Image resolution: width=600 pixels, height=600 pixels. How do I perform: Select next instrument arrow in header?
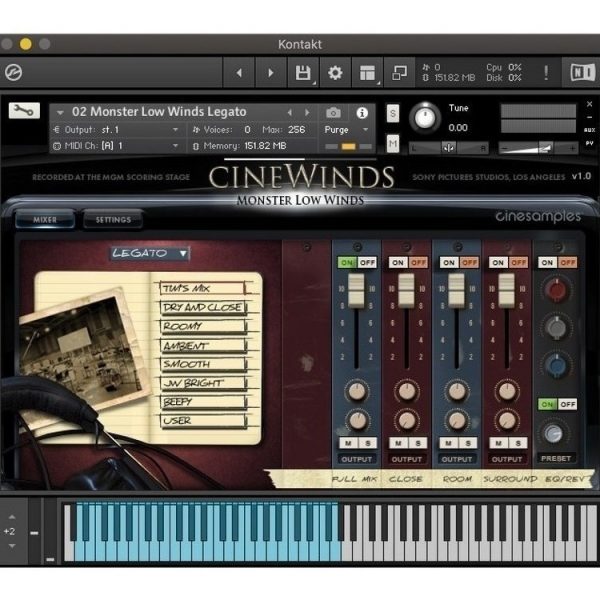pyautogui.click(x=307, y=112)
